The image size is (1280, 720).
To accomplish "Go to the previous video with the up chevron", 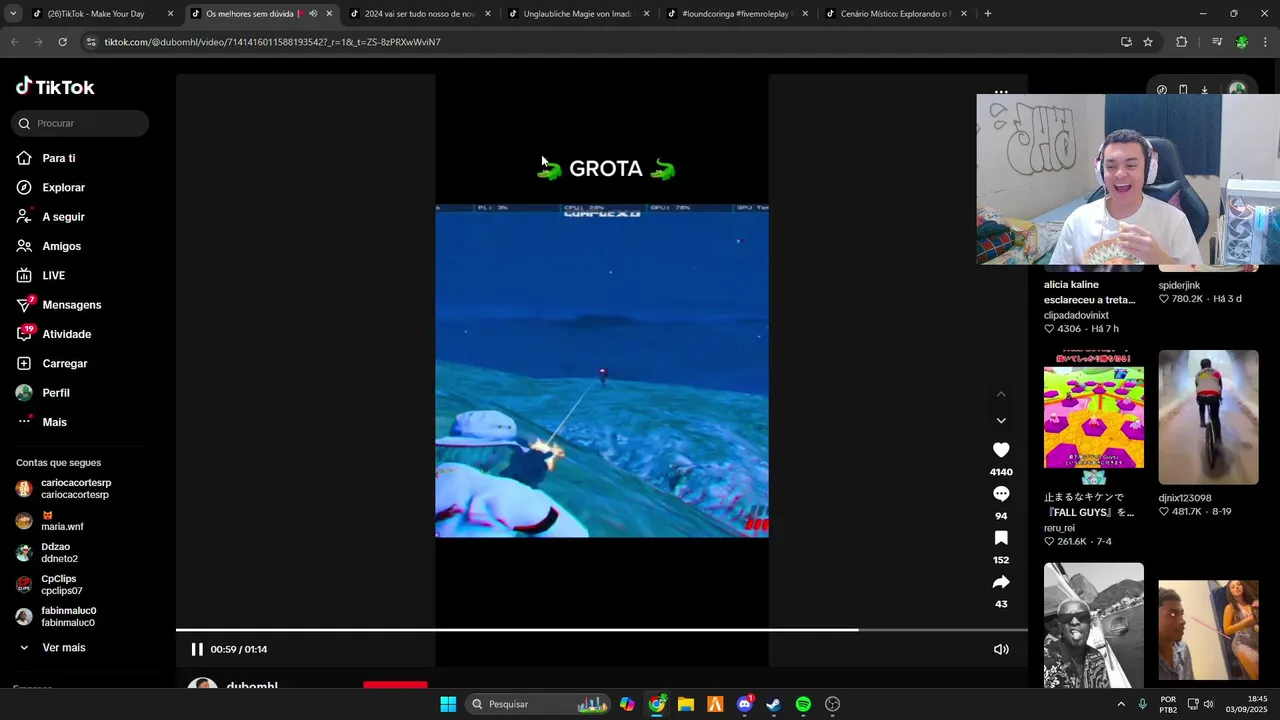I will point(1001,394).
